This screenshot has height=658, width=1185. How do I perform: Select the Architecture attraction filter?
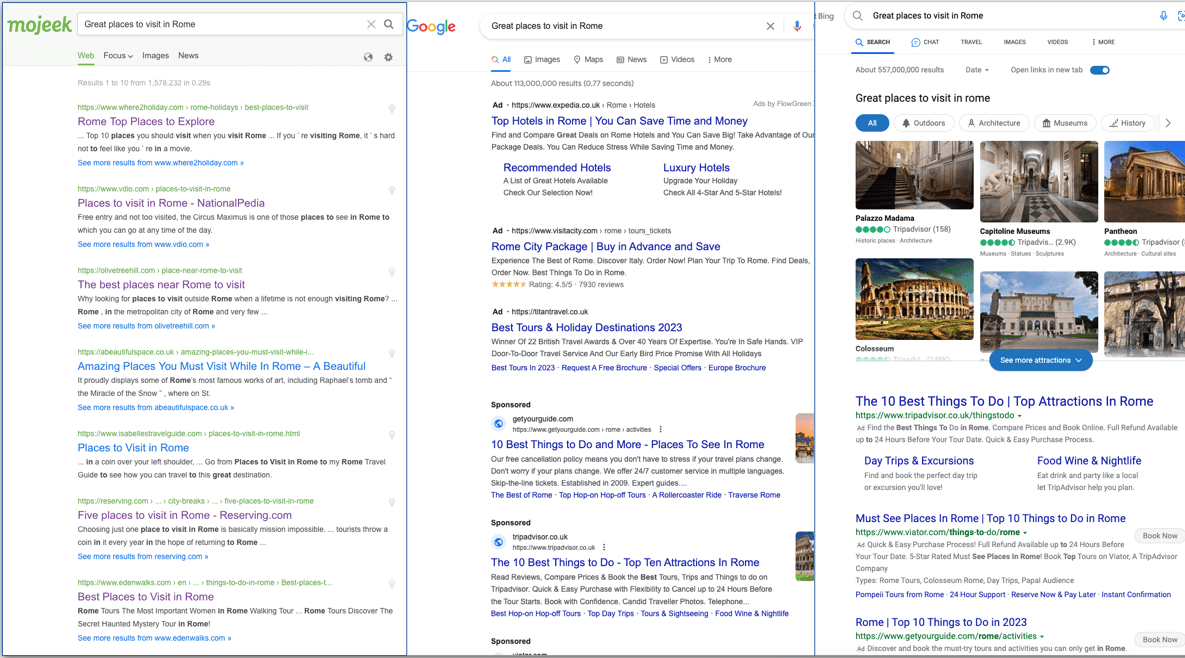993,123
